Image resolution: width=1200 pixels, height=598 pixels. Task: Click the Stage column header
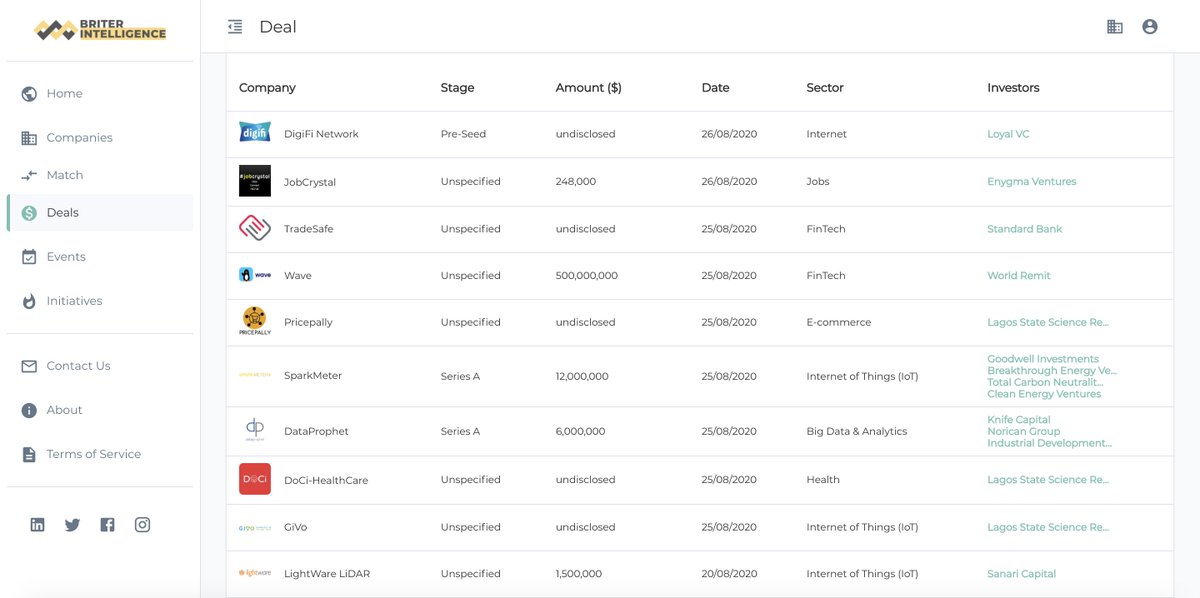click(x=457, y=88)
